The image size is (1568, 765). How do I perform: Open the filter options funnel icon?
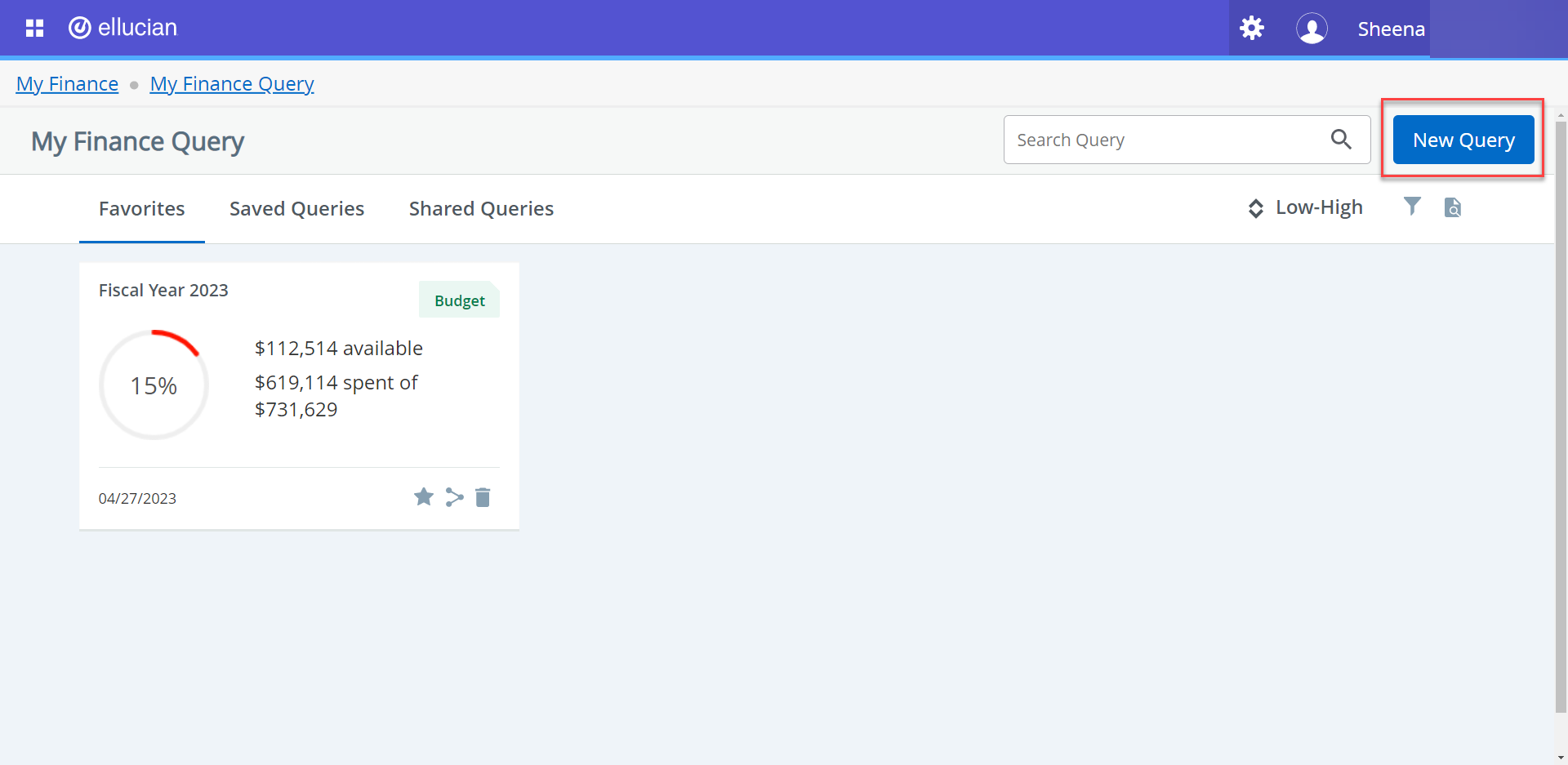coord(1413,207)
